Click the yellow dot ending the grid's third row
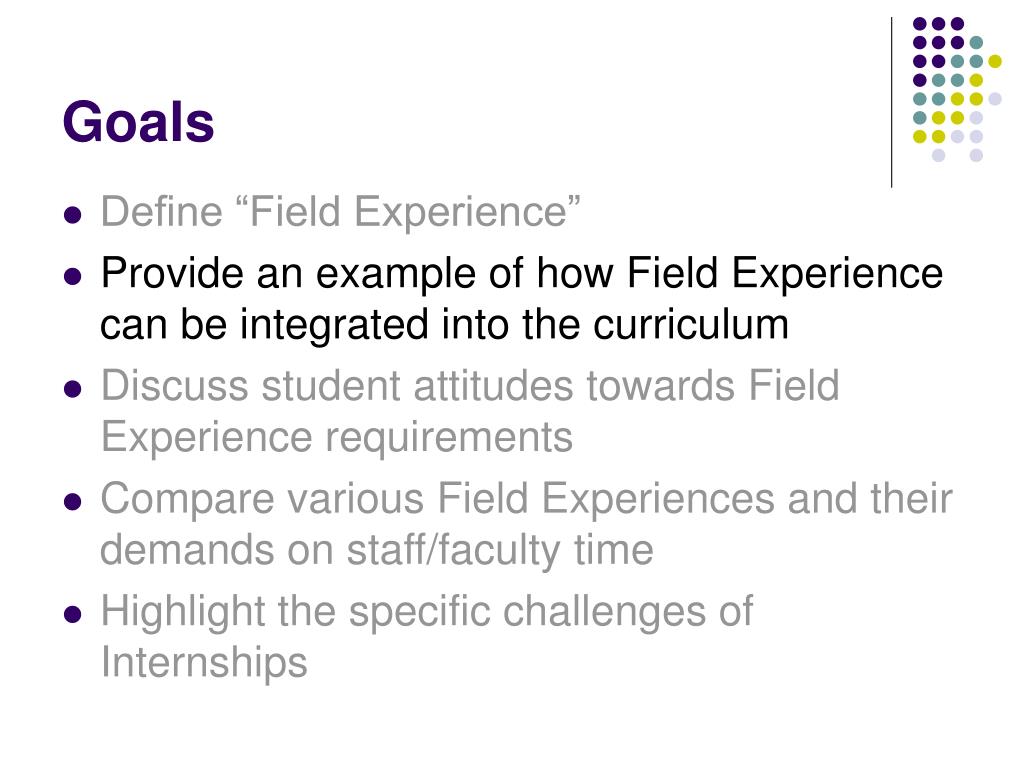This screenshot has height=768, width=1024. 995,61
